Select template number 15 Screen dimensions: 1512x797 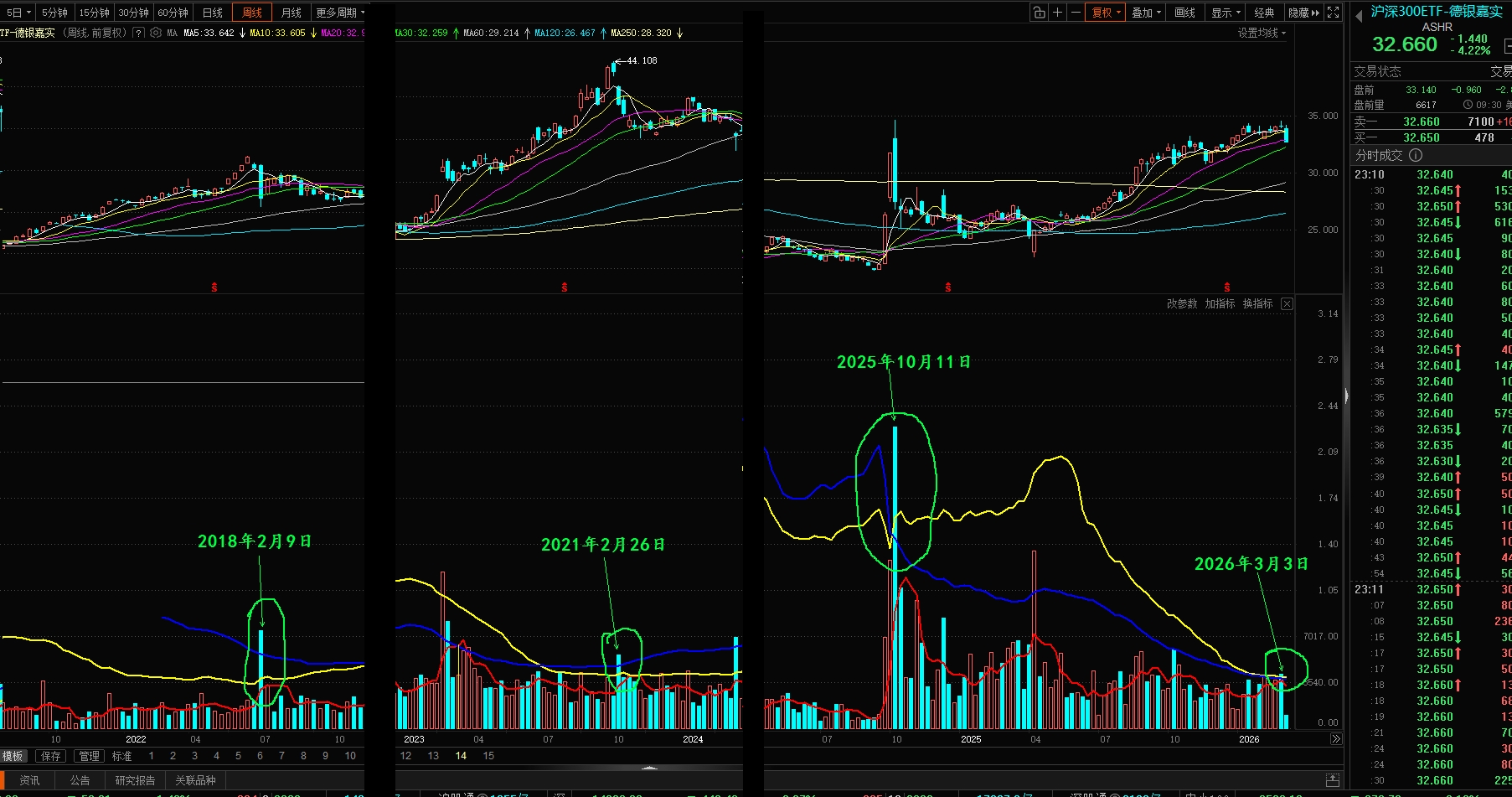click(488, 756)
